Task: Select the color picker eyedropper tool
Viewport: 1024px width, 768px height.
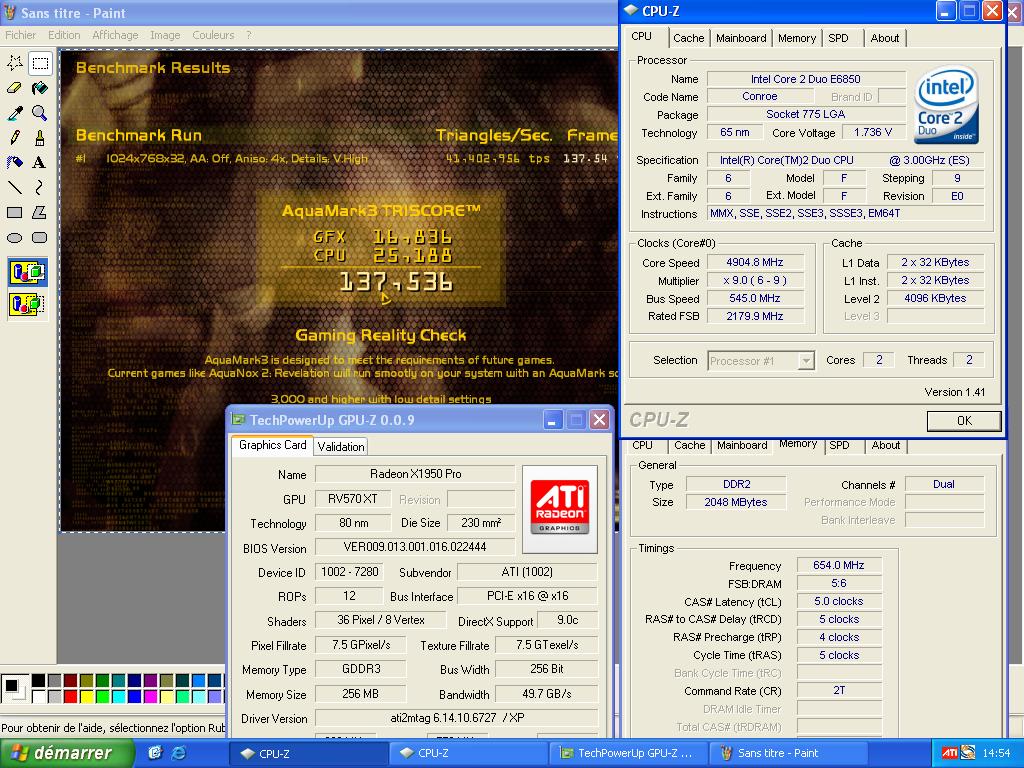Action: coord(14,113)
